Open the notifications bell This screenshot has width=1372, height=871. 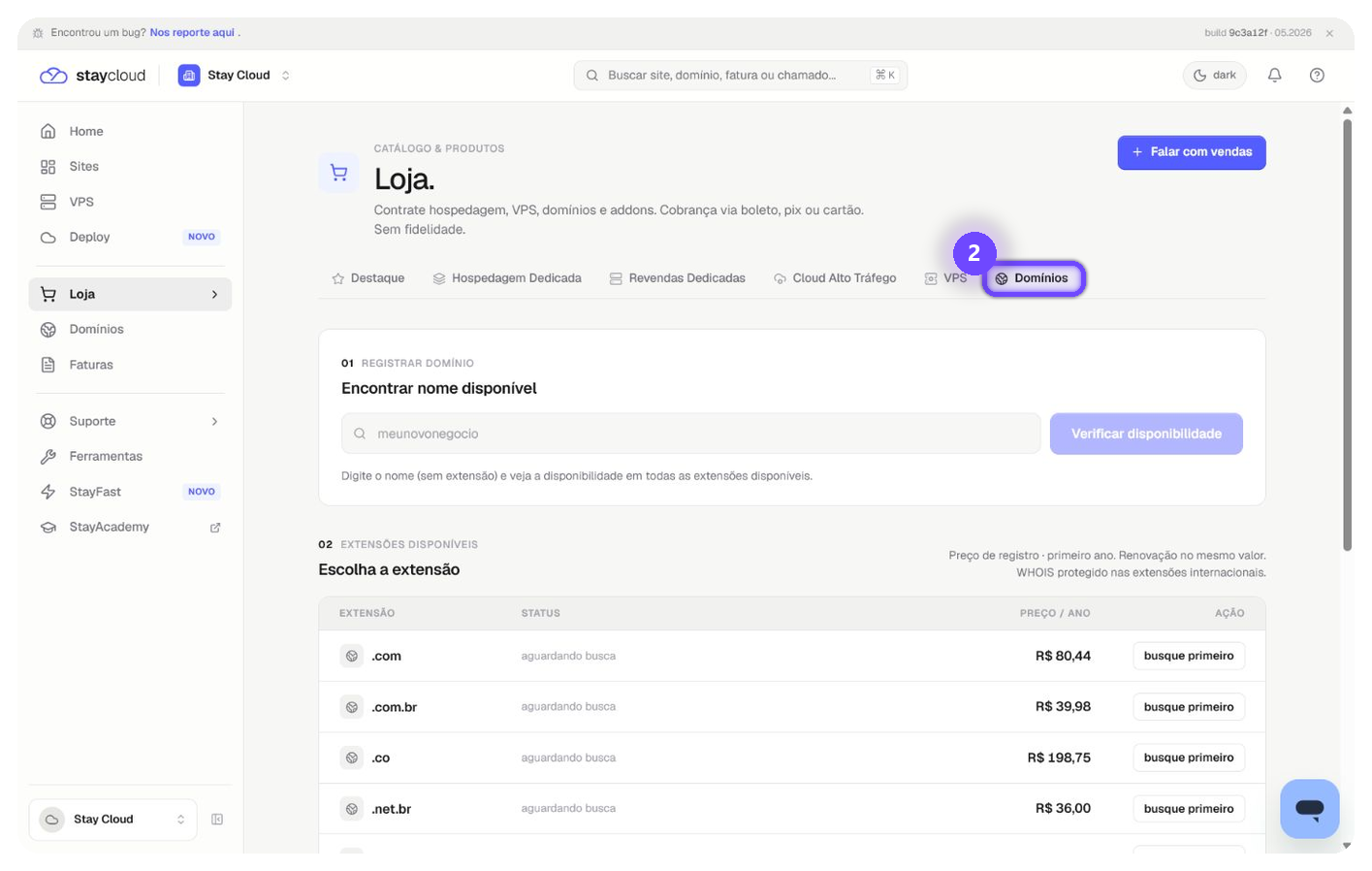point(1274,75)
